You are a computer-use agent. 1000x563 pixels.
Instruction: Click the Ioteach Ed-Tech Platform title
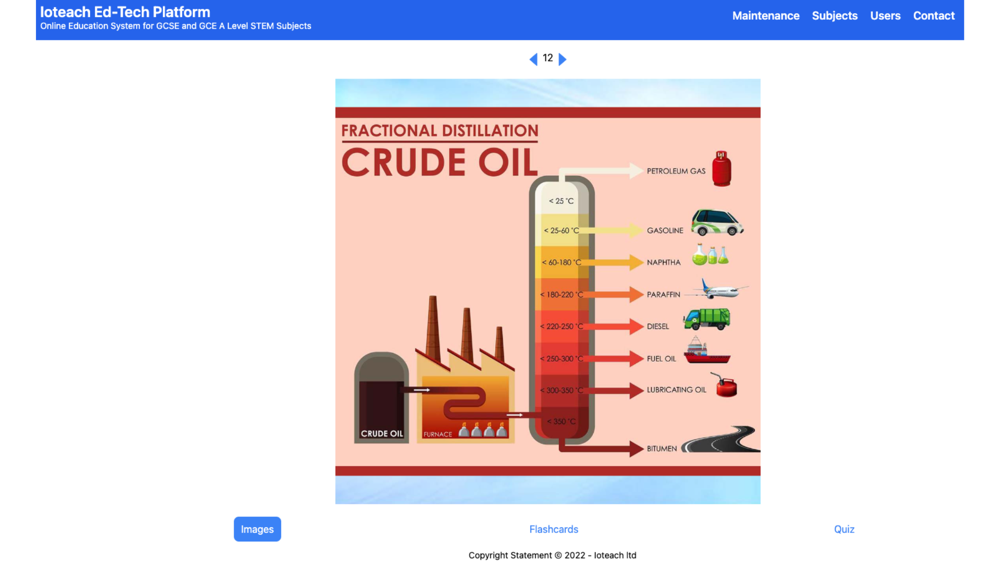click(x=125, y=12)
